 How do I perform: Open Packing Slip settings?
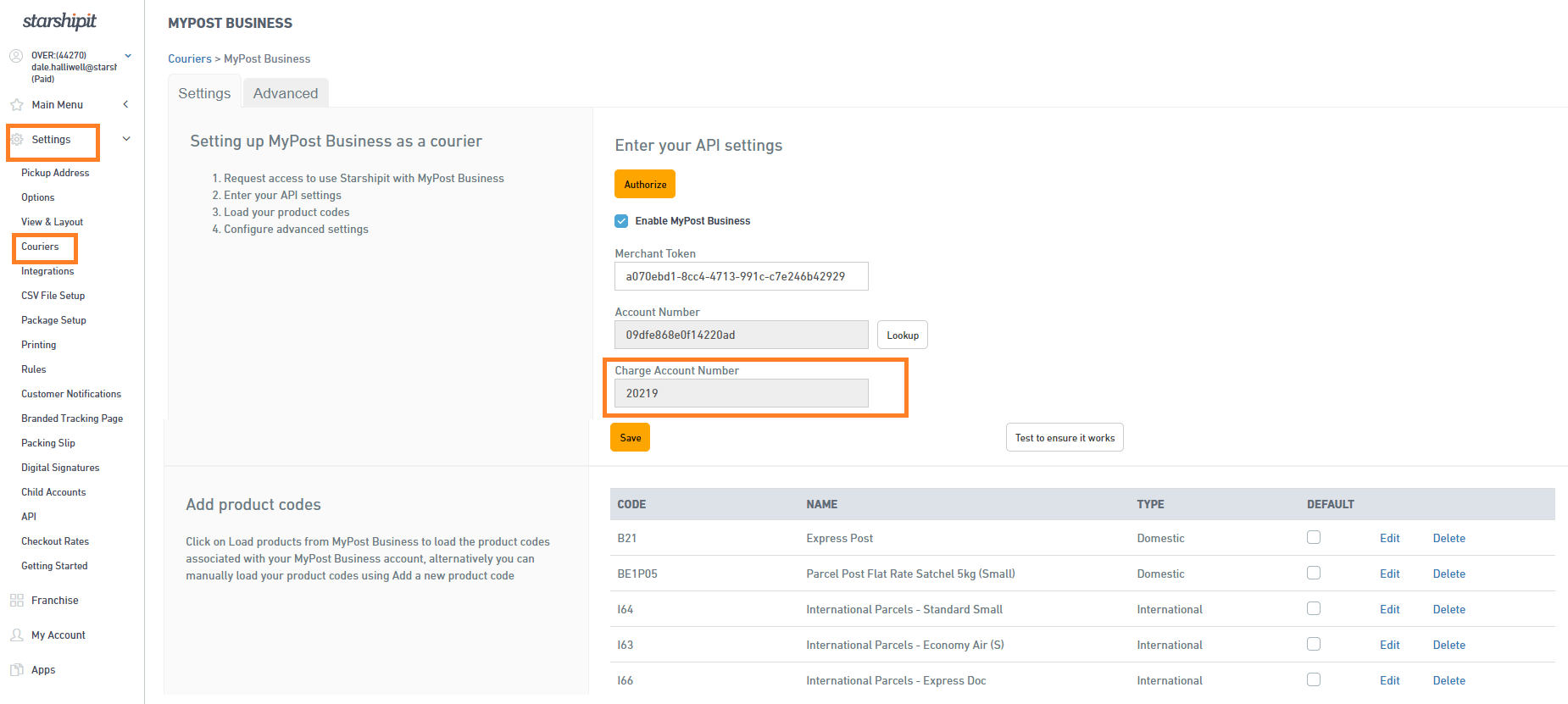point(48,443)
